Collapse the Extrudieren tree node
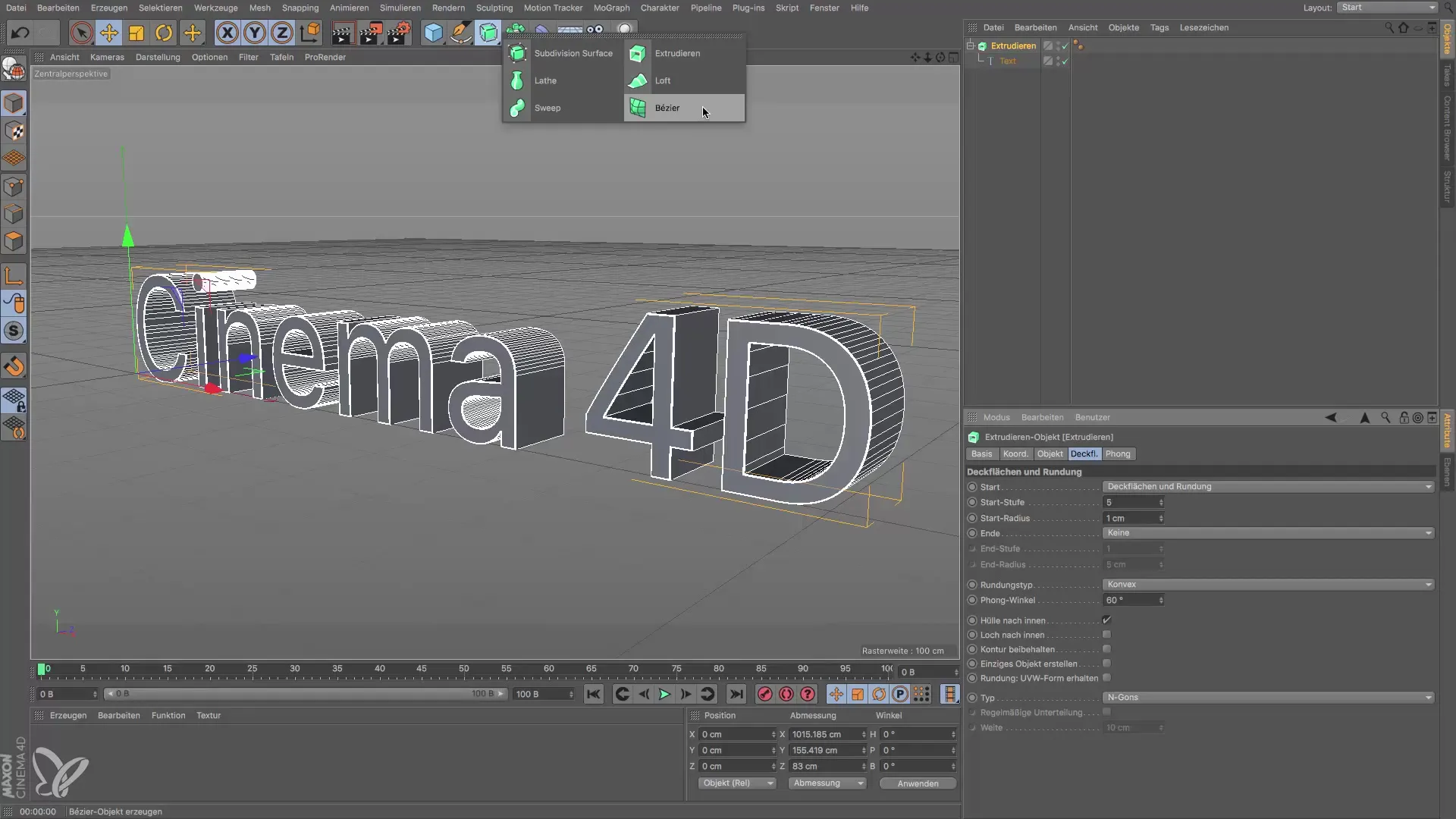The width and height of the screenshot is (1456, 819). [970, 45]
